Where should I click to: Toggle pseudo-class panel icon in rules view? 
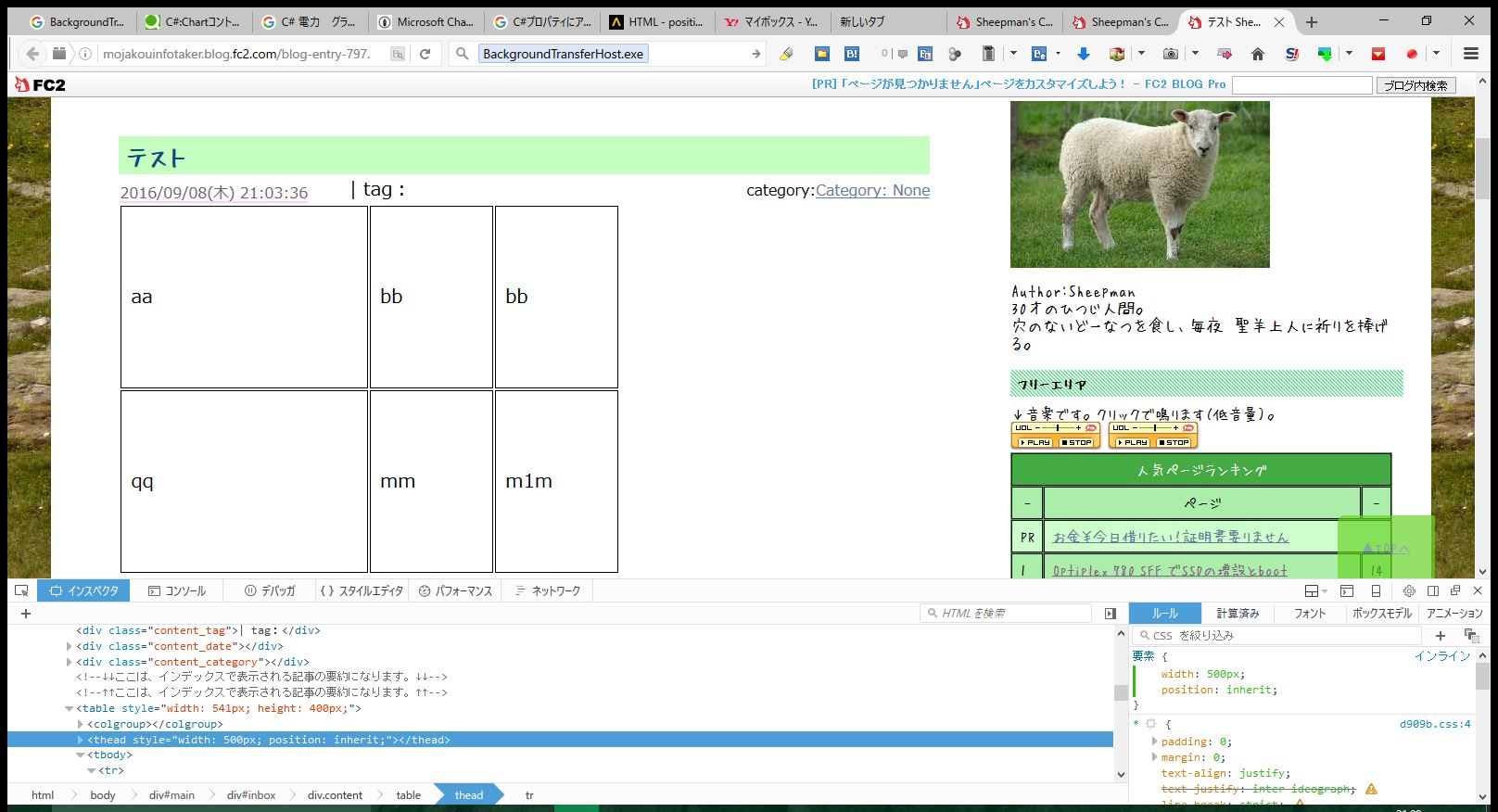point(1470,636)
